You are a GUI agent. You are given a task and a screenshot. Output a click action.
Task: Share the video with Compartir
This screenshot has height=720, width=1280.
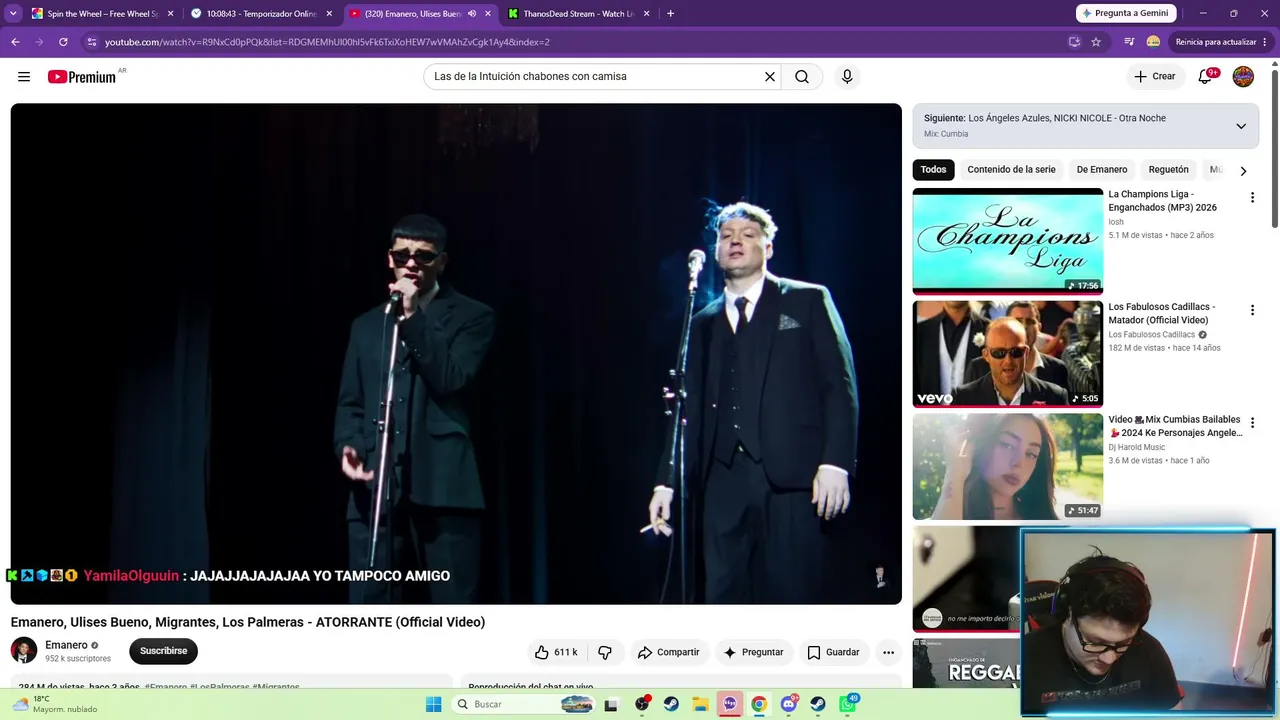[669, 652]
